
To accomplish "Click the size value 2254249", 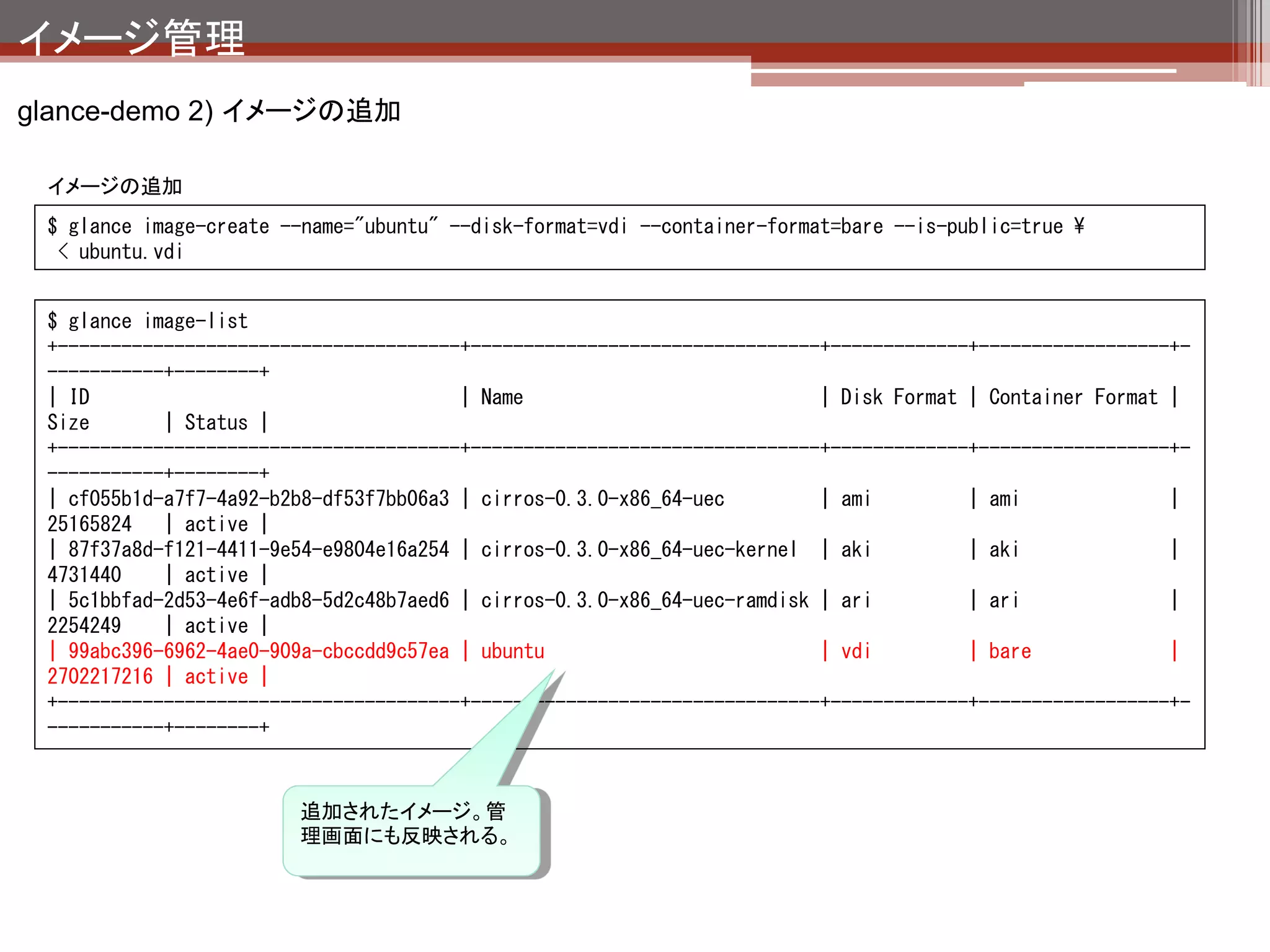I will [84, 625].
